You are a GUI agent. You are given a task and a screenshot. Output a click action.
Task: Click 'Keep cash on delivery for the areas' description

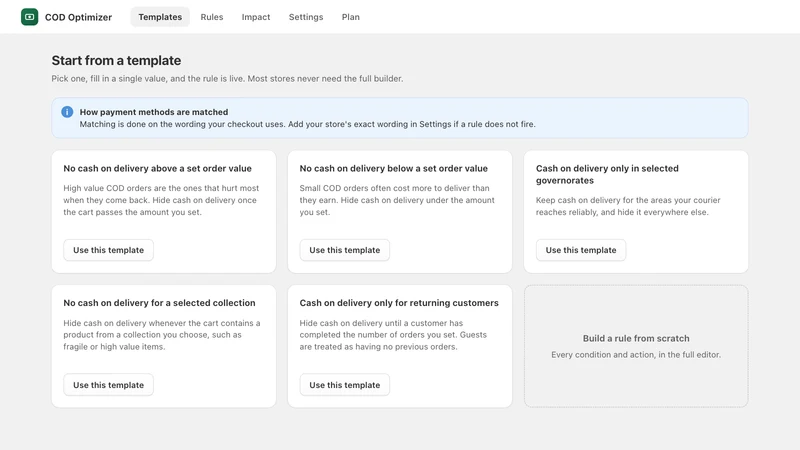[x=628, y=206]
